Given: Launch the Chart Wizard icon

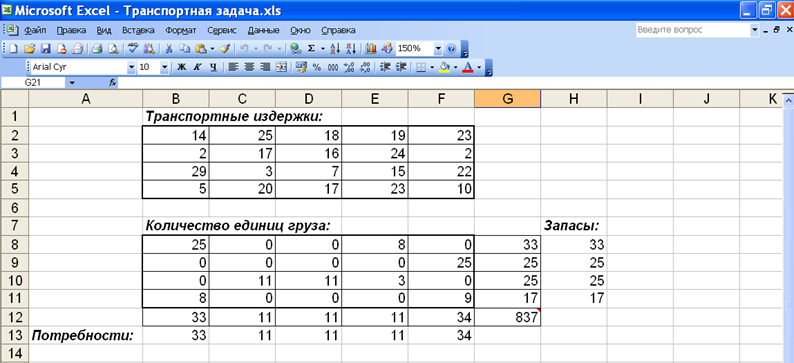Looking at the screenshot, I should coord(371,49).
